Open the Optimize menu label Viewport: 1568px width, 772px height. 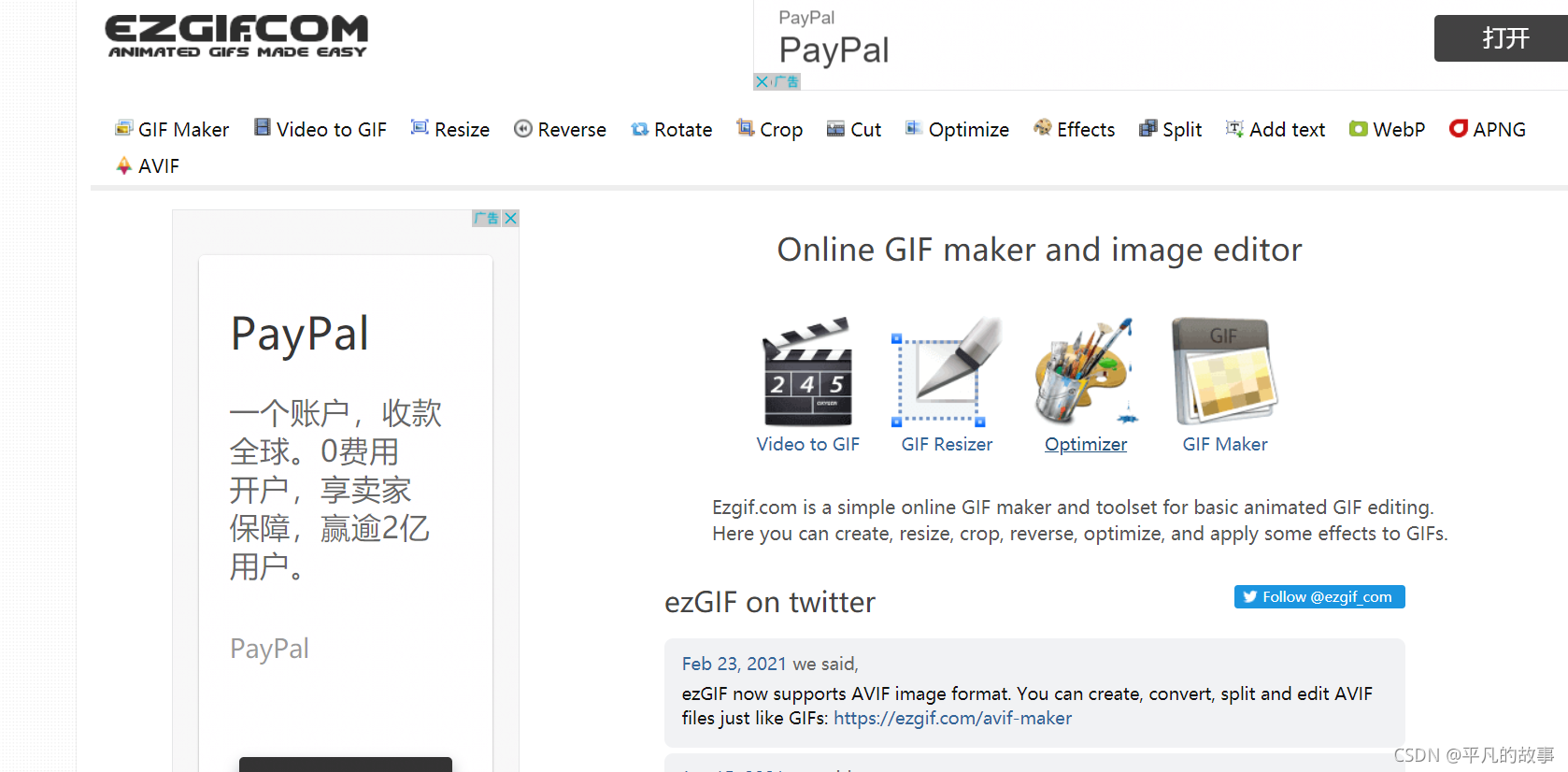pyautogui.click(x=969, y=130)
